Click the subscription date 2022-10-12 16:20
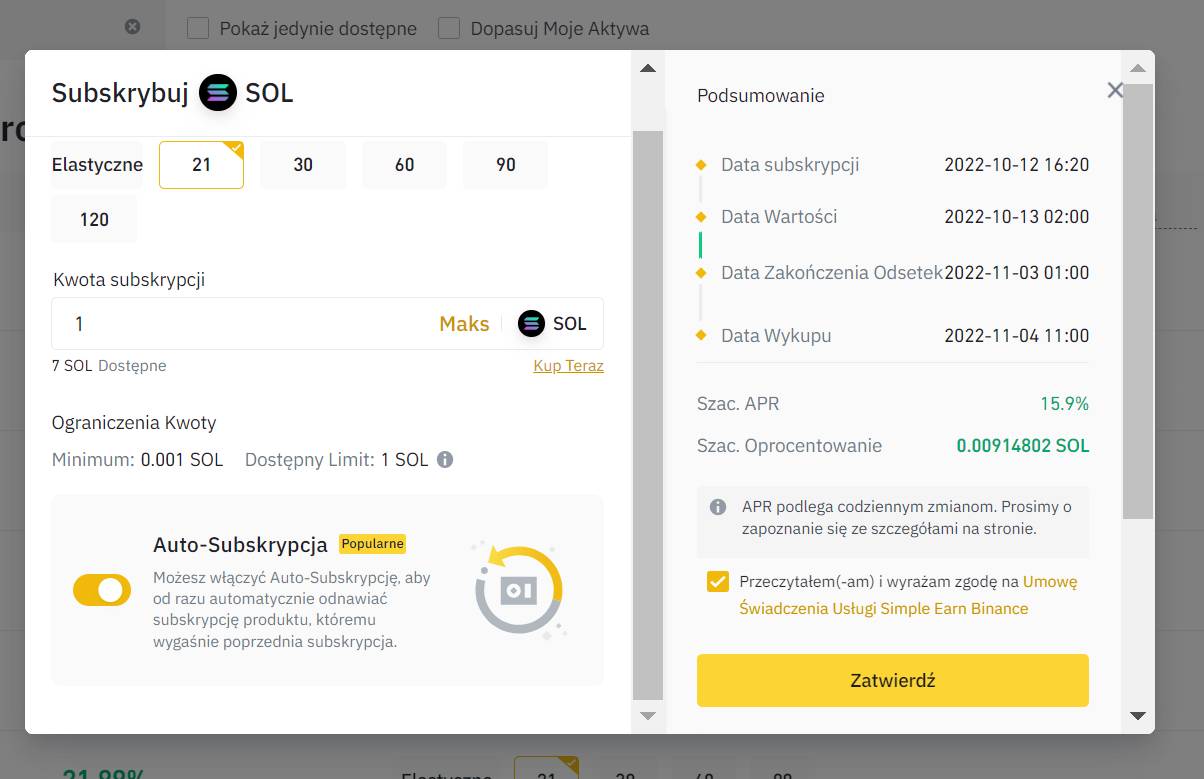This screenshot has width=1204, height=779. (x=1016, y=165)
